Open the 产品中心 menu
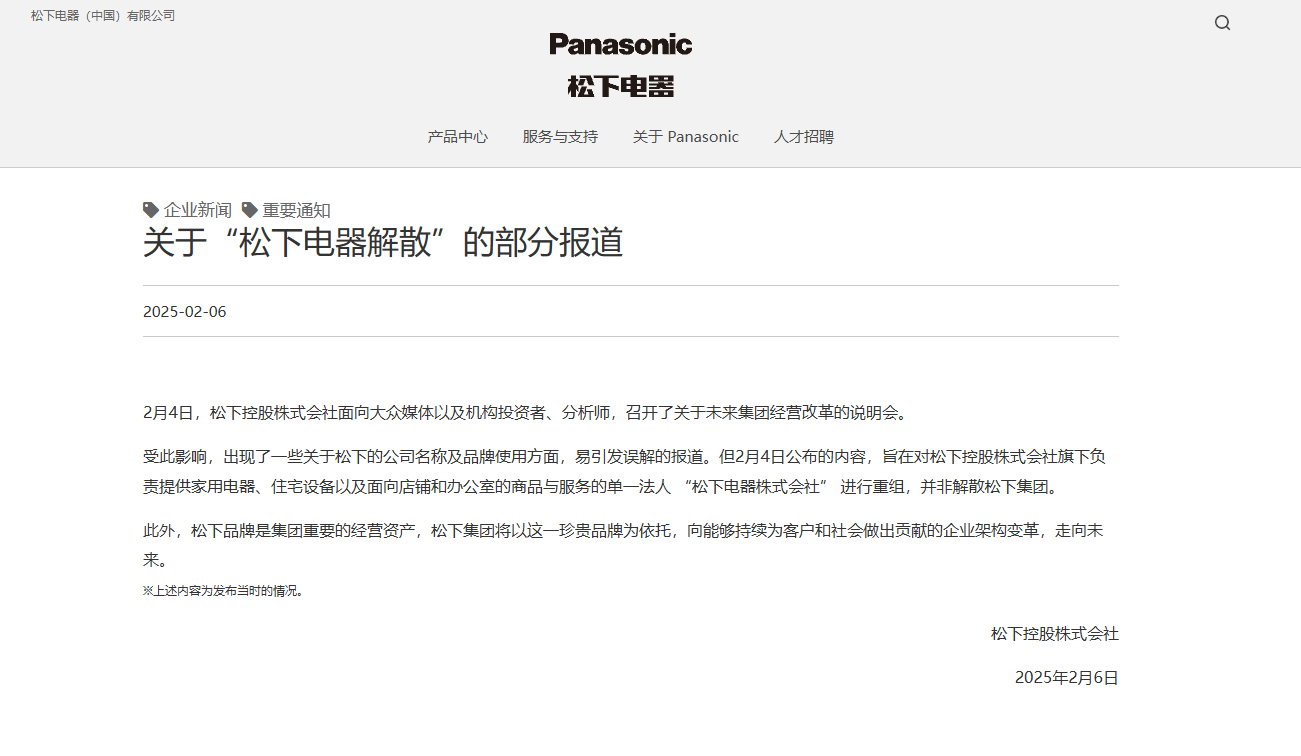Image resolution: width=1301 pixels, height=756 pixels. [x=458, y=137]
